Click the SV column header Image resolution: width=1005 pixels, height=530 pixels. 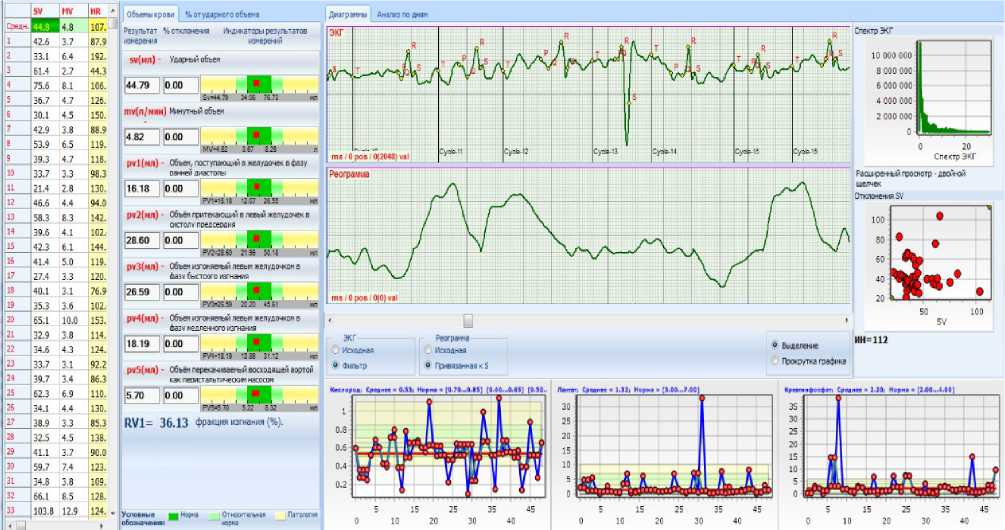tap(44, 12)
